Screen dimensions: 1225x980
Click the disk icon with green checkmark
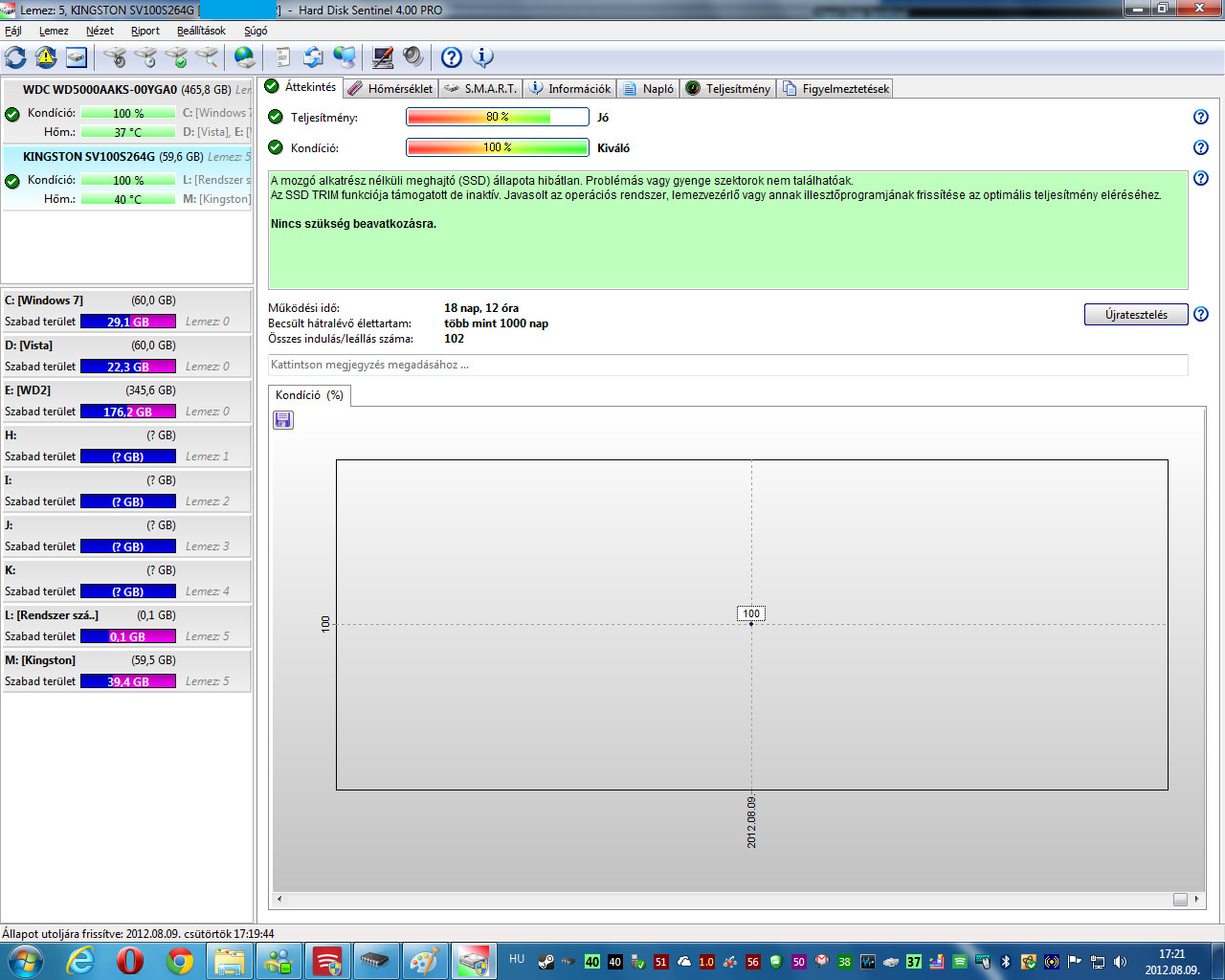(x=176, y=57)
